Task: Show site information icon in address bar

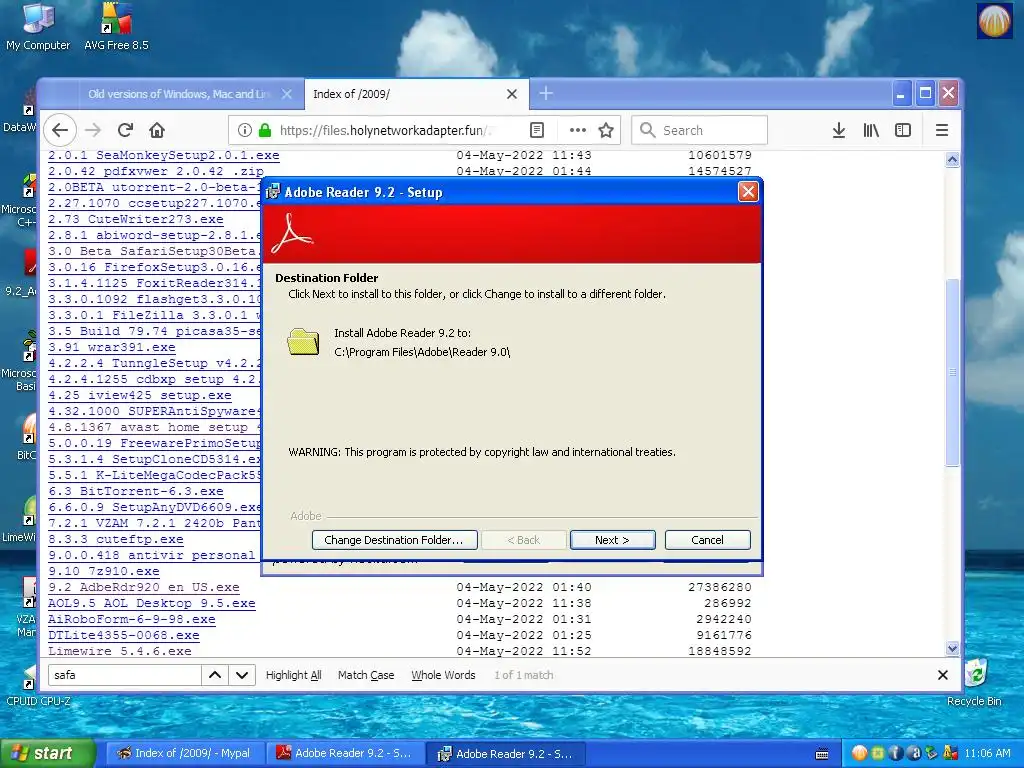Action: coord(244,130)
